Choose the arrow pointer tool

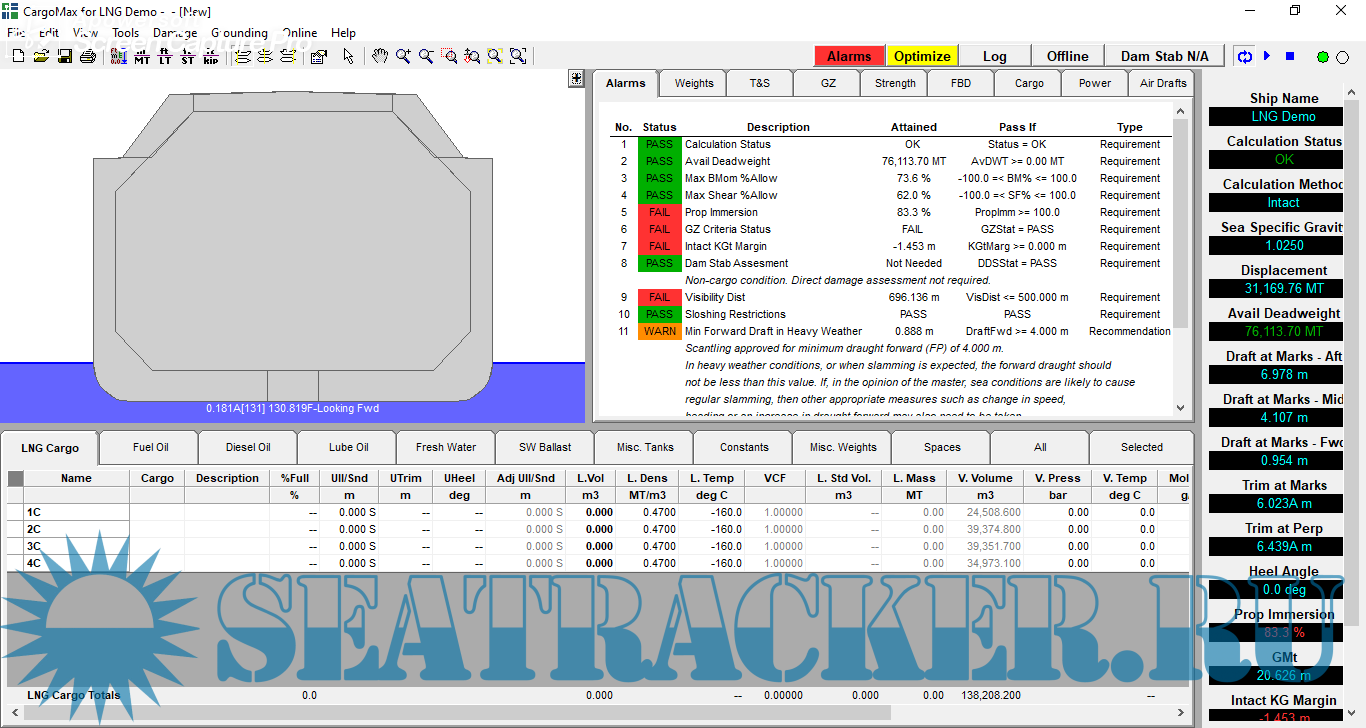(348, 57)
